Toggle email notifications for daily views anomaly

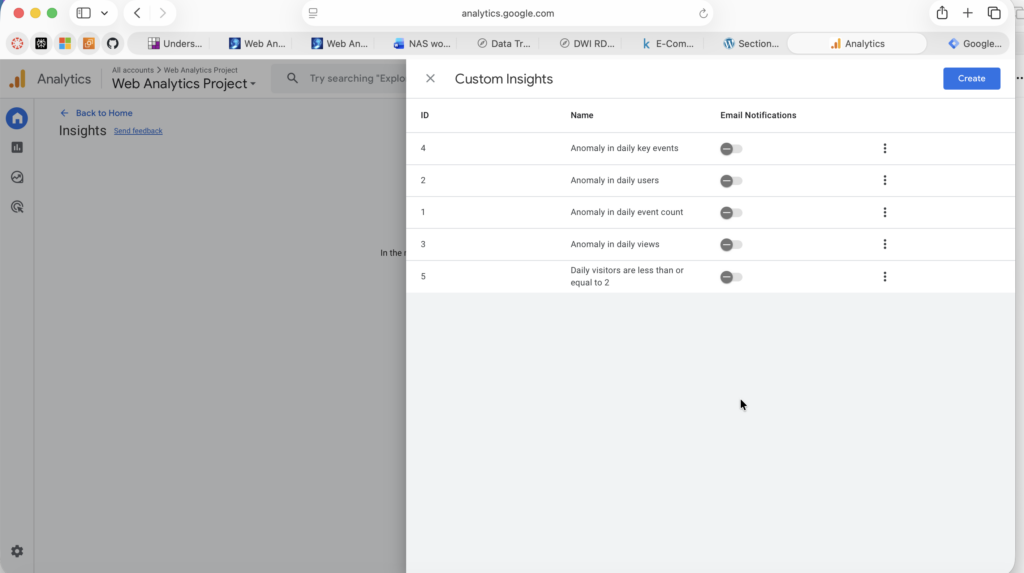[x=731, y=245]
